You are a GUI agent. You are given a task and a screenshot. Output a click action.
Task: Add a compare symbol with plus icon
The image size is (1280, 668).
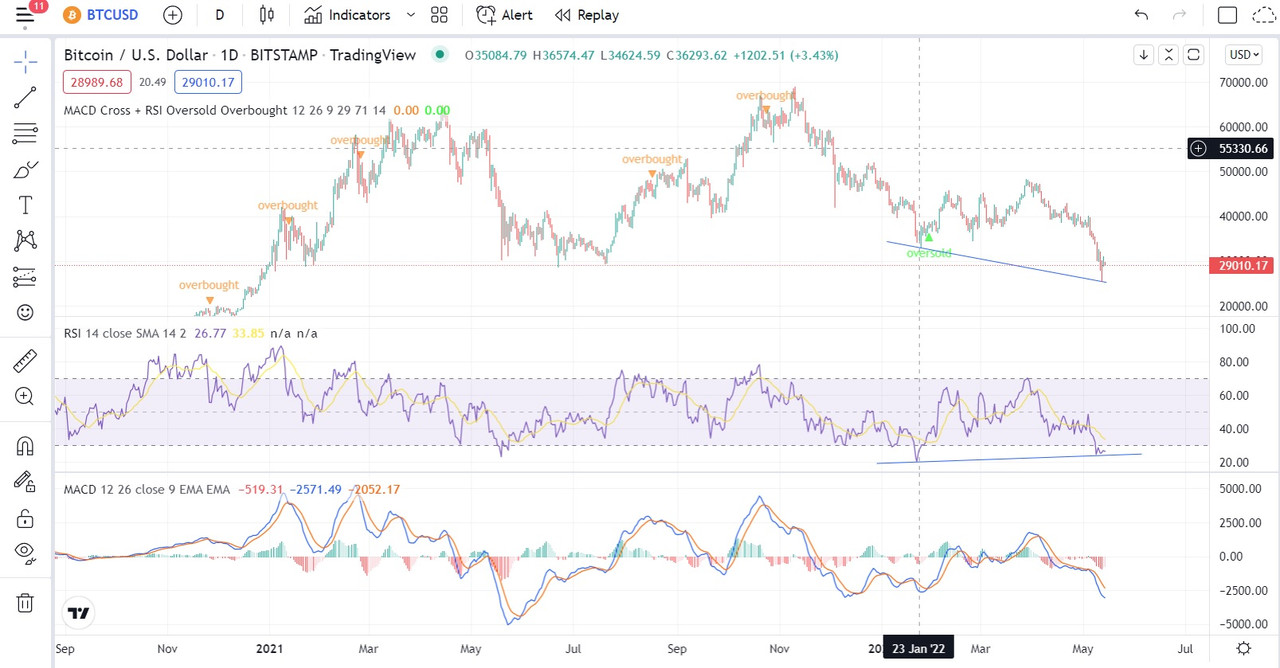point(172,15)
